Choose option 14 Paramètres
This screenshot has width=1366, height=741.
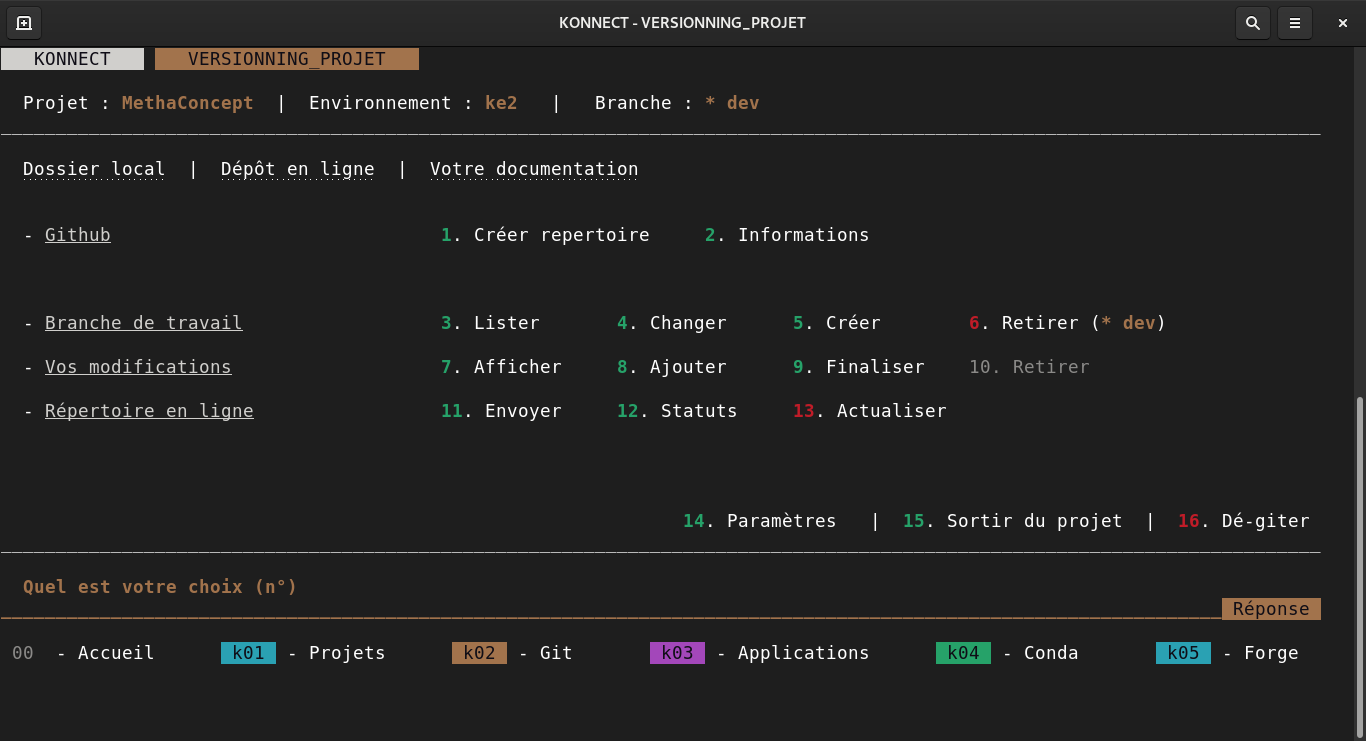point(760,521)
